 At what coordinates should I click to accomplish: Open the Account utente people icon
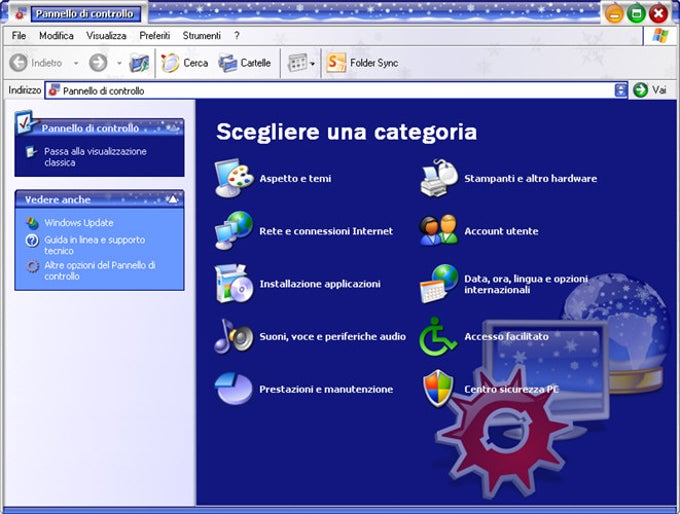pyautogui.click(x=439, y=231)
